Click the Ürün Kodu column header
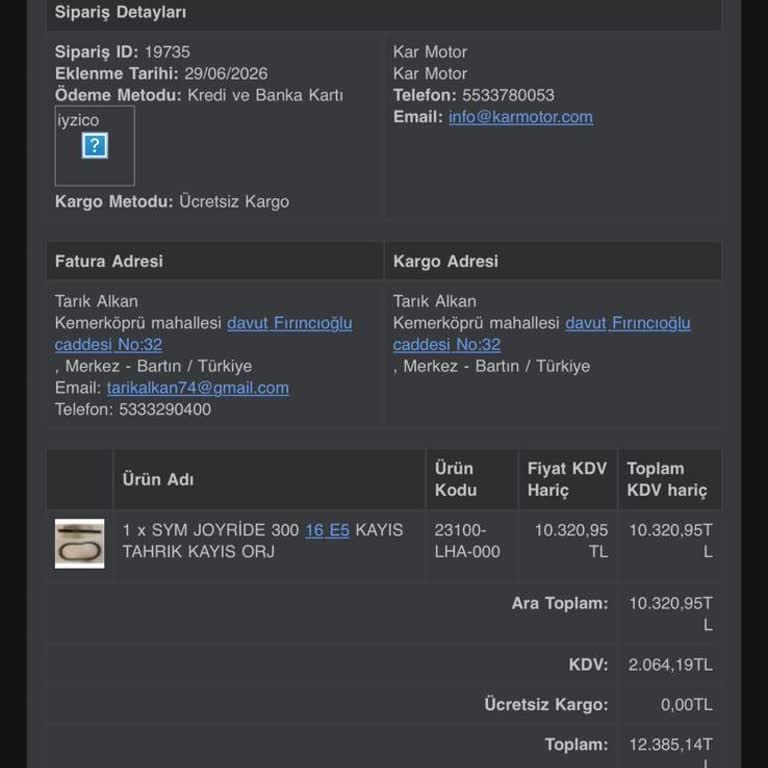Image resolution: width=768 pixels, height=768 pixels. point(456,479)
